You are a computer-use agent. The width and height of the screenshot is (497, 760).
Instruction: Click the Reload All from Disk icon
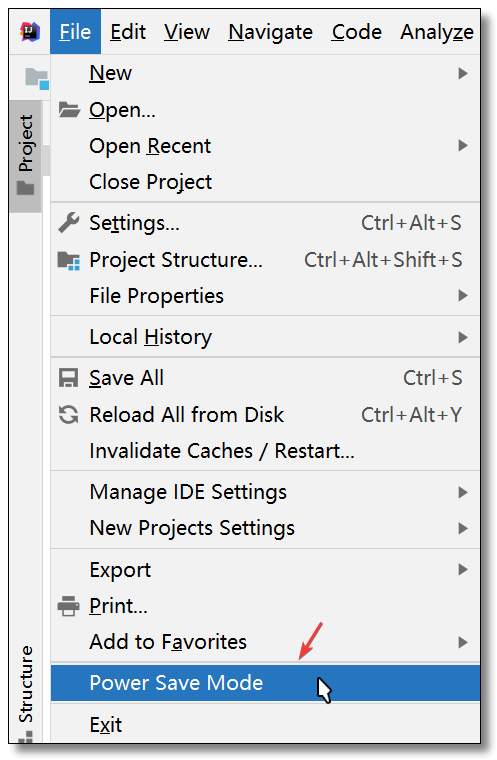(68, 415)
